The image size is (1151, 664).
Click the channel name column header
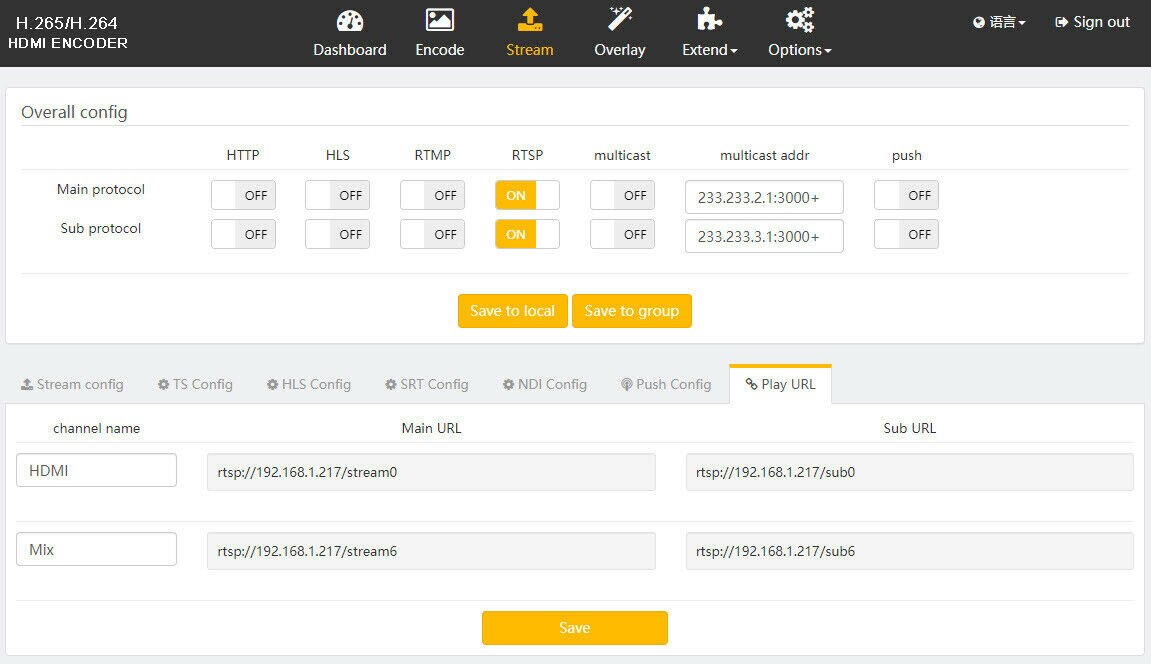[x=96, y=428]
